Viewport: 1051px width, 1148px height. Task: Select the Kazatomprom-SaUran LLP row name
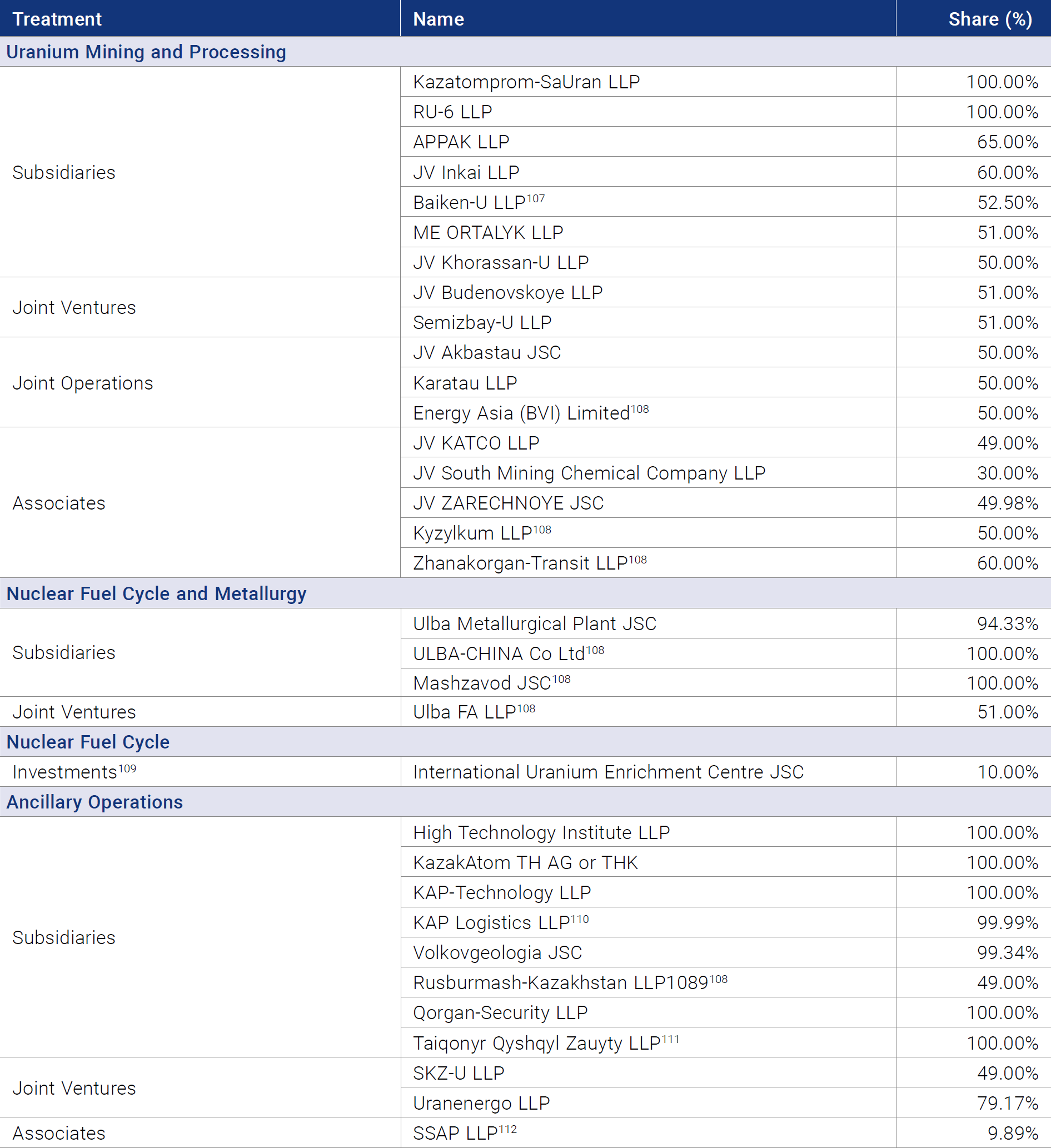click(x=526, y=82)
